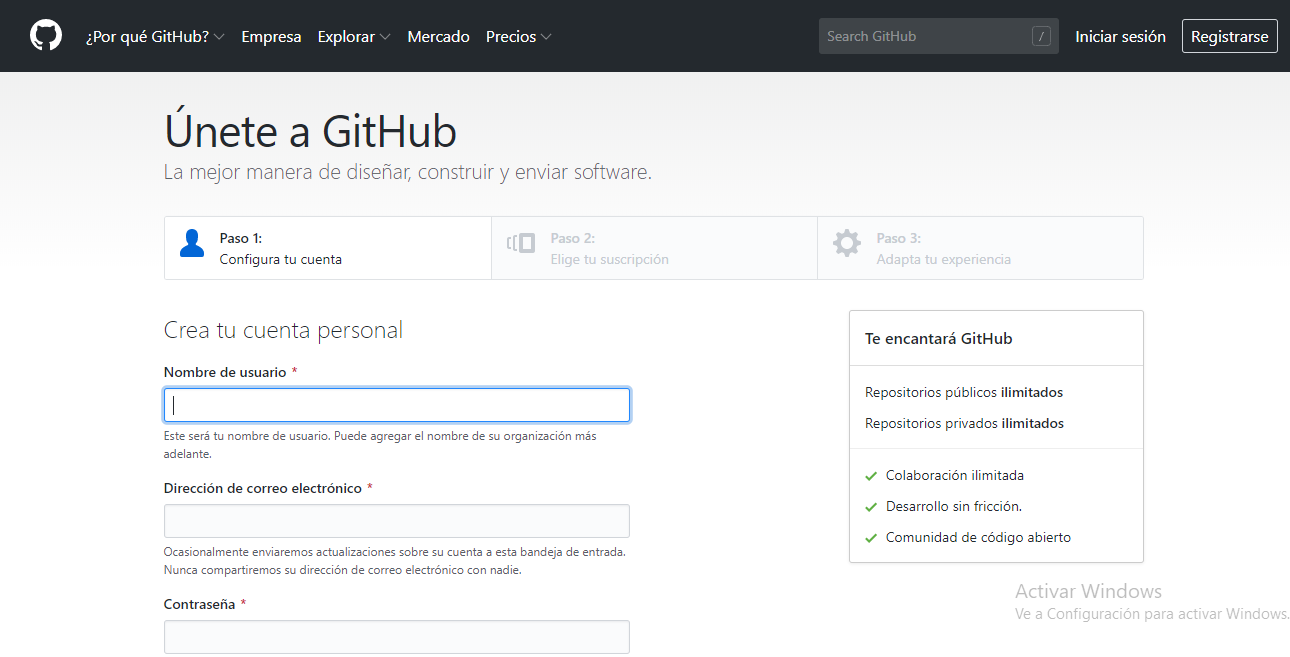This screenshot has width=1290, height=657.
Task: Click the blue person icon for Paso 1
Action: point(192,243)
